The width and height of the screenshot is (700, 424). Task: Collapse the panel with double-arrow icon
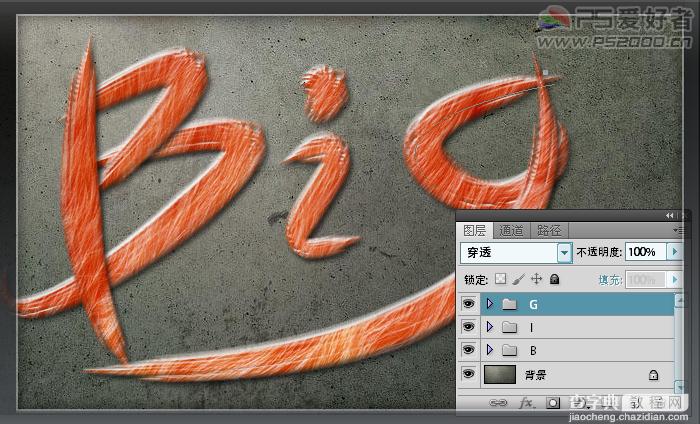click(669, 215)
